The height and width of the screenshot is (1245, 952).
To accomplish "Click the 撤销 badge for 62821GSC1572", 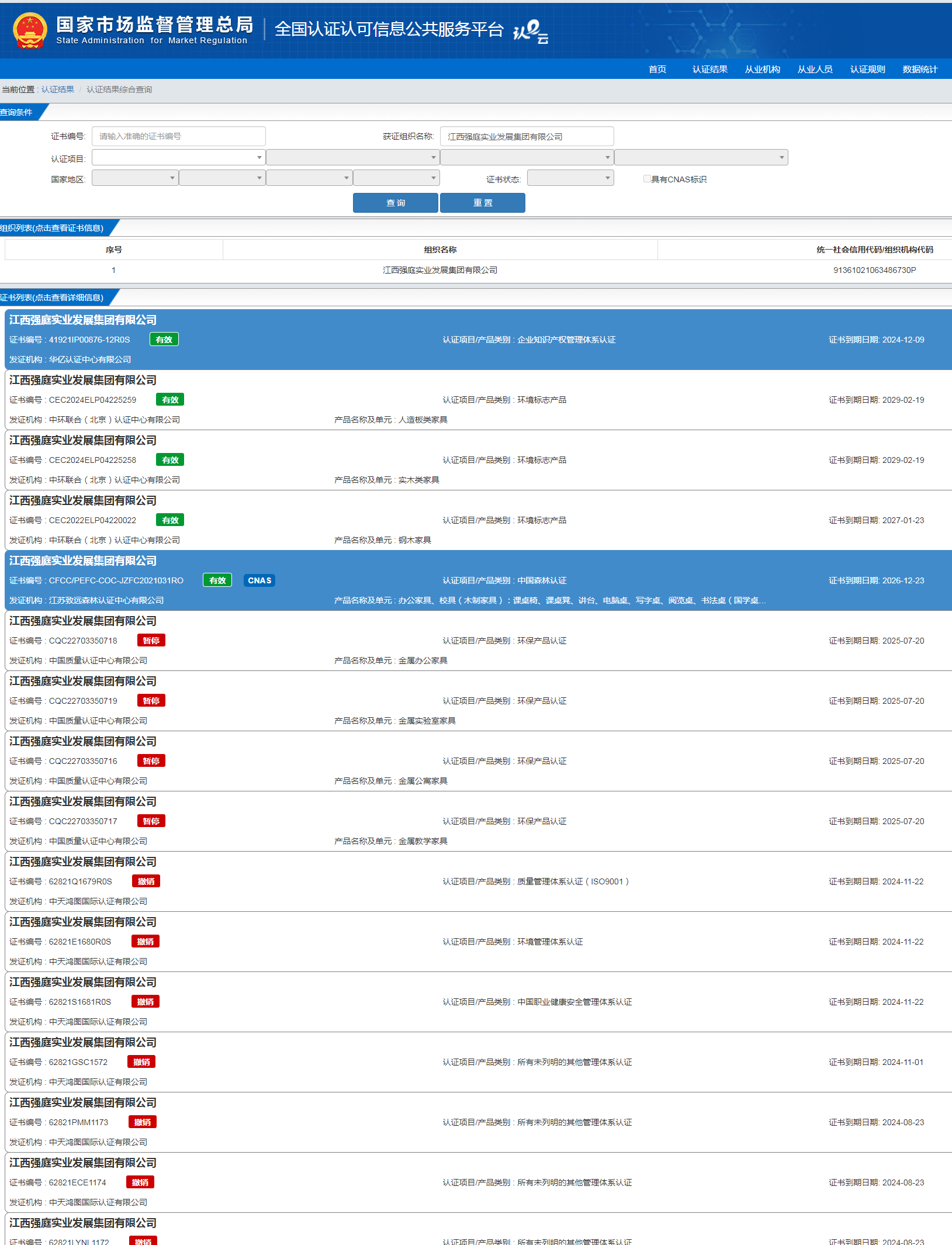I will click(x=141, y=1062).
